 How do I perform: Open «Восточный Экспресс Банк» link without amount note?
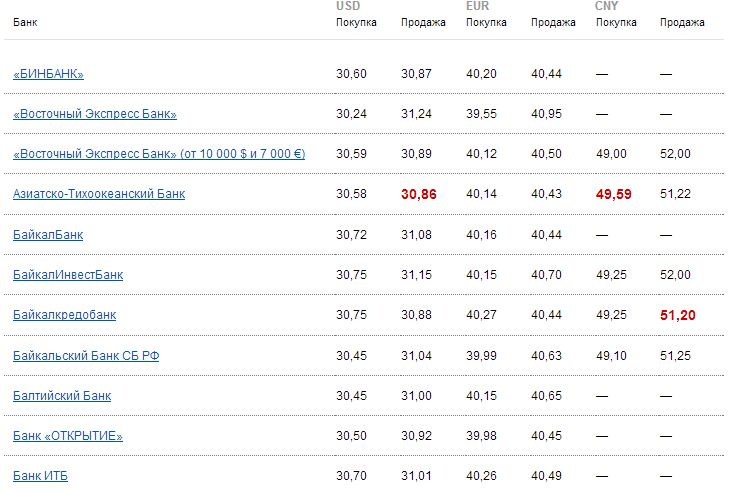click(x=95, y=114)
